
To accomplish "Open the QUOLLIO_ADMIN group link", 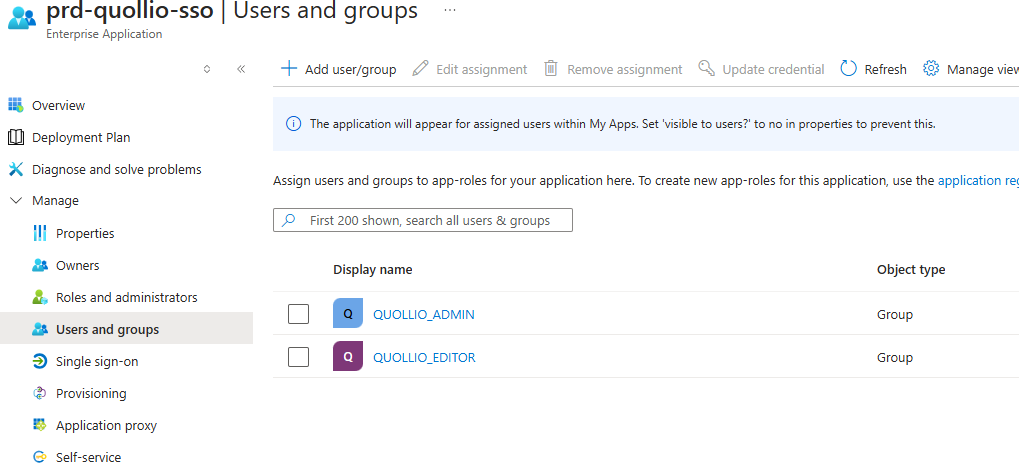I will [x=424, y=314].
